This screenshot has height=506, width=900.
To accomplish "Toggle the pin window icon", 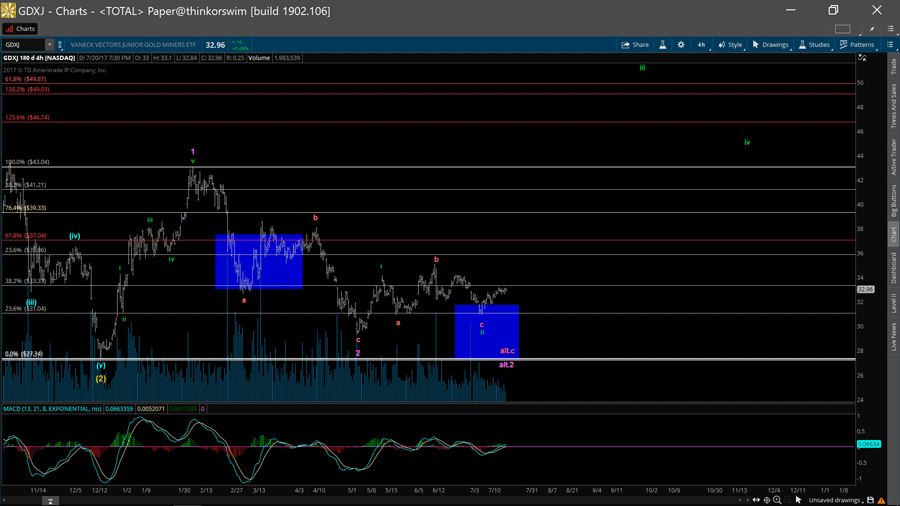I will (x=872, y=29).
